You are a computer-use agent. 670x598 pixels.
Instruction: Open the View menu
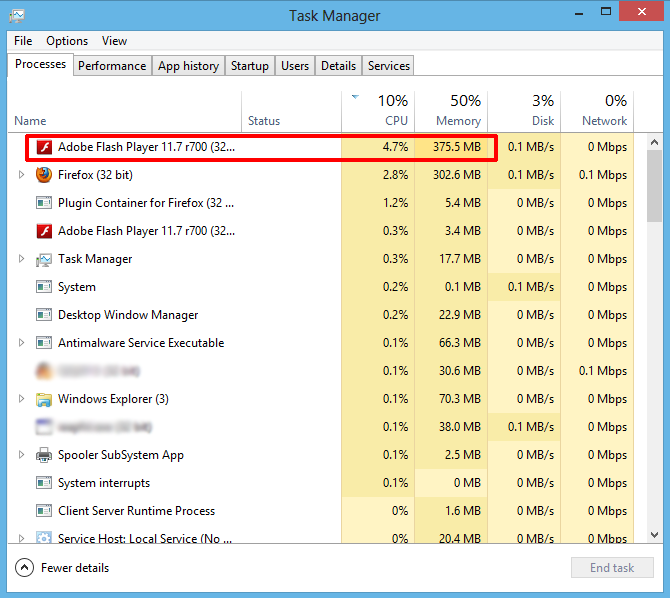(x=114, y=41)
